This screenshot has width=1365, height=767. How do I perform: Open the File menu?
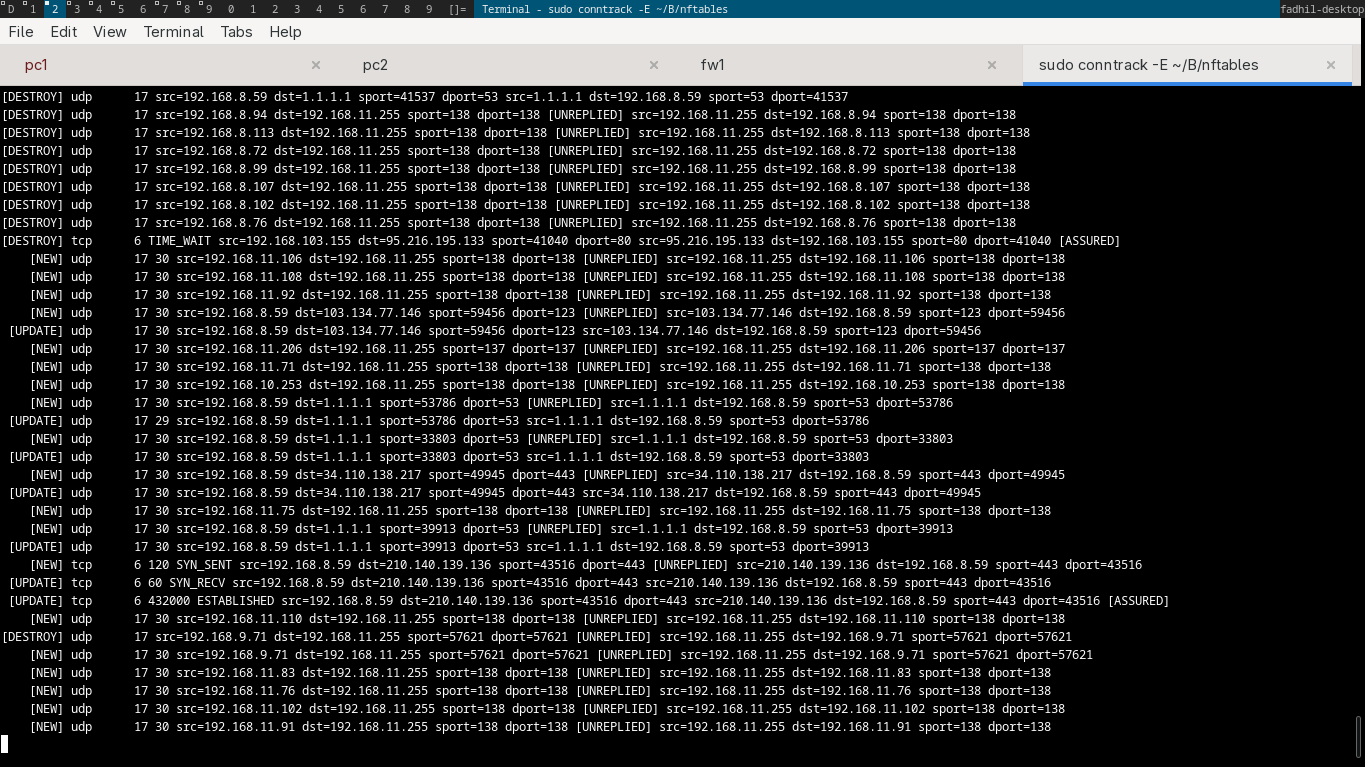point(21,32)
